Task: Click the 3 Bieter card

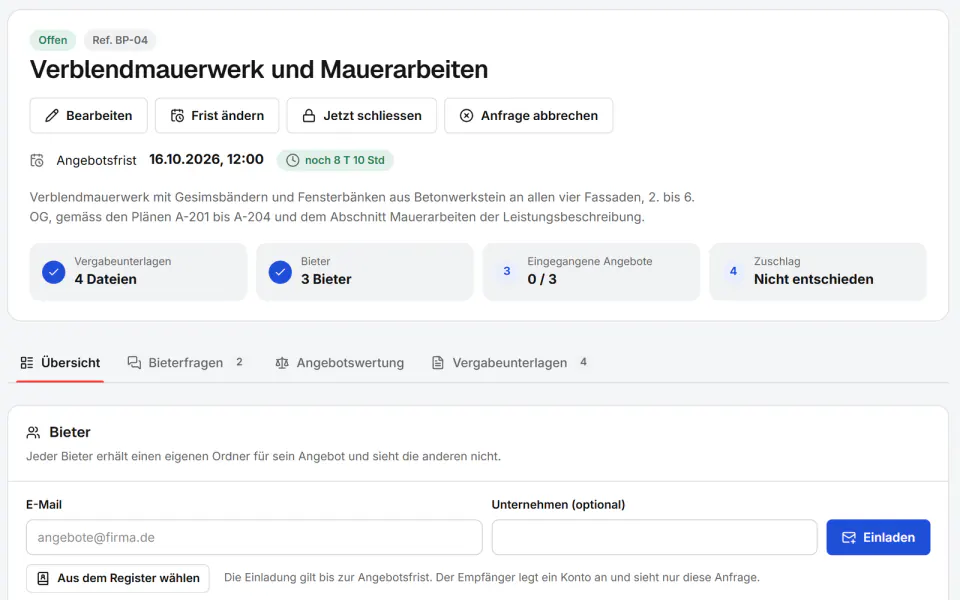Action: pos(365,272)
